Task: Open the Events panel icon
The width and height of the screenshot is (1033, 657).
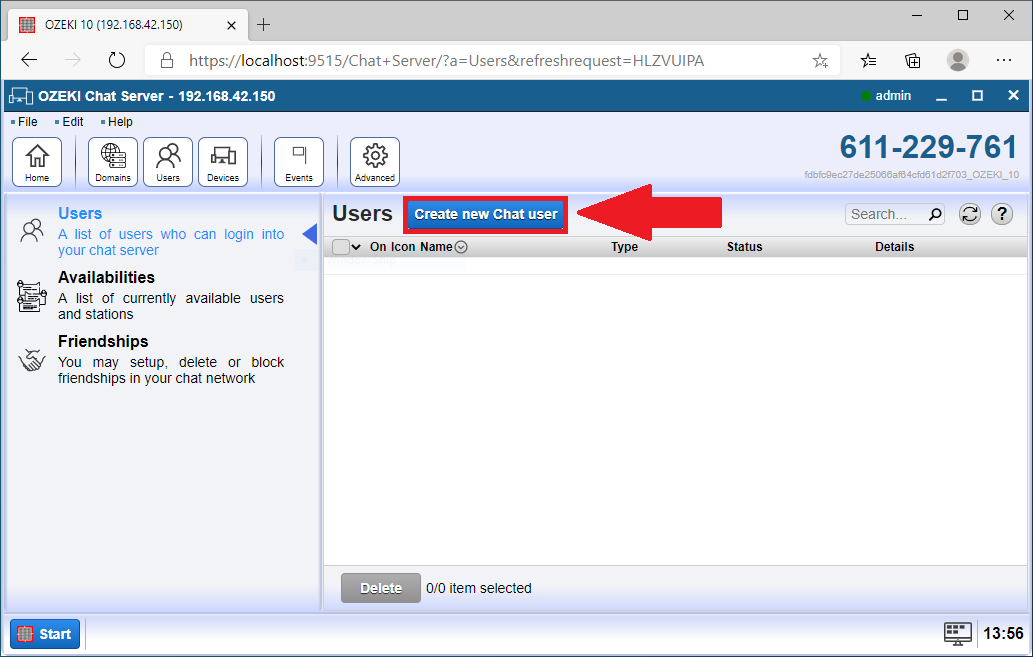Action: pyautogui.click(x=298, y=161)
